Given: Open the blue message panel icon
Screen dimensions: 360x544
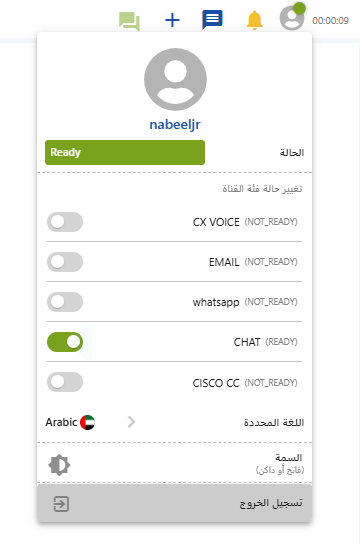Looking at the screenshot, I should (x=212, y=20).
